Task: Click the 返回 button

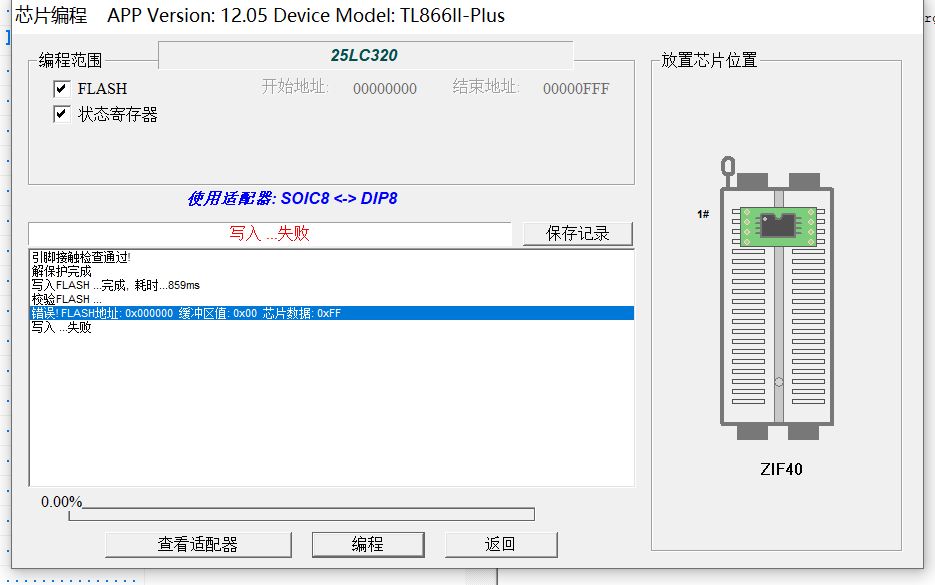Action: pyautogui.click(x=500, y=544)
